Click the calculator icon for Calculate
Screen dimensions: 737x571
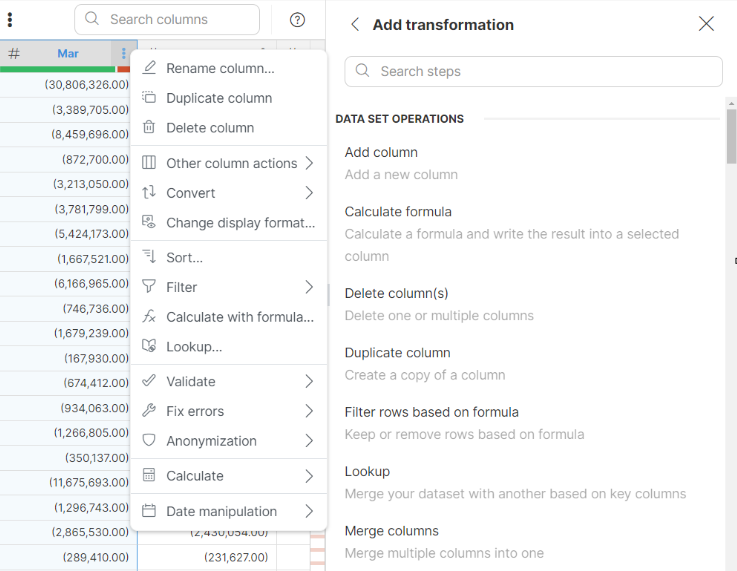(x=149, y=475)
